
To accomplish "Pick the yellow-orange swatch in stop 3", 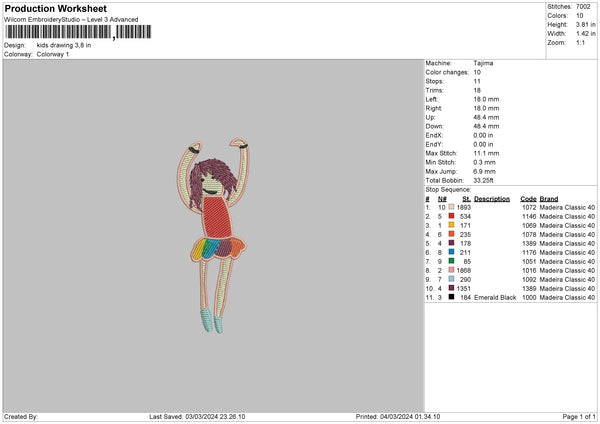I will point(453,225).
